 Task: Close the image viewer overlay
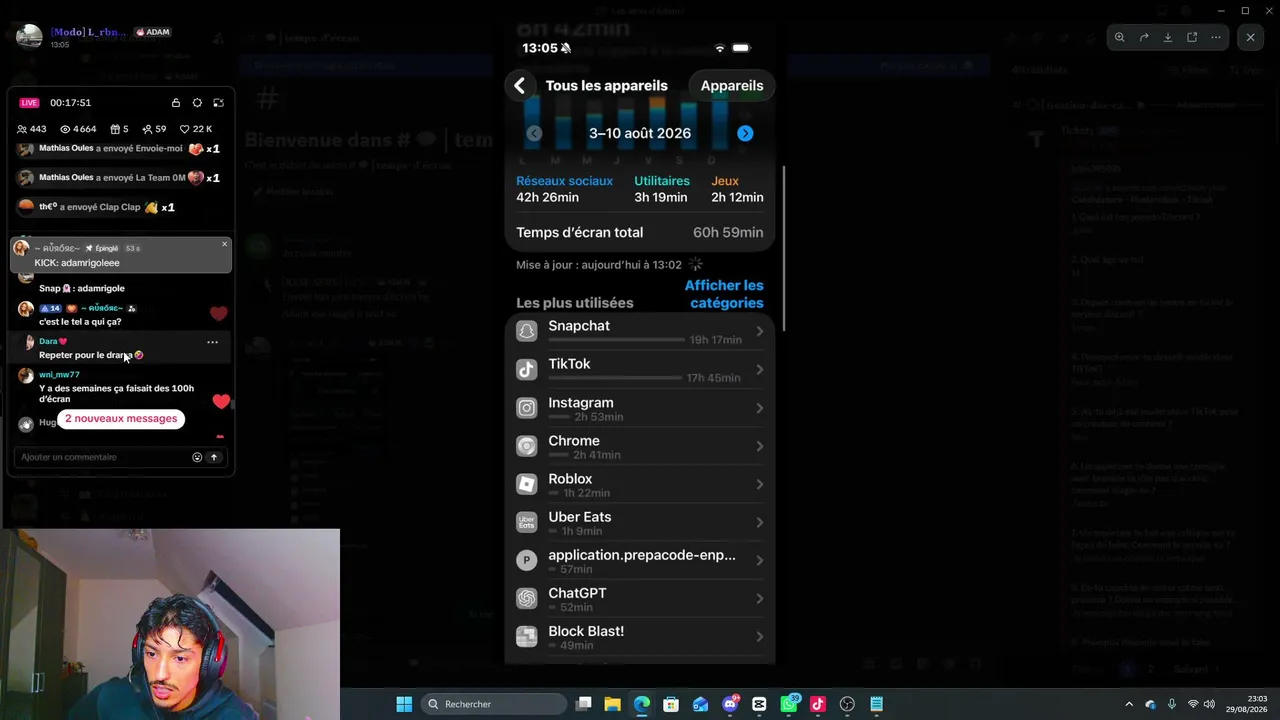[x=1250, y=37]
